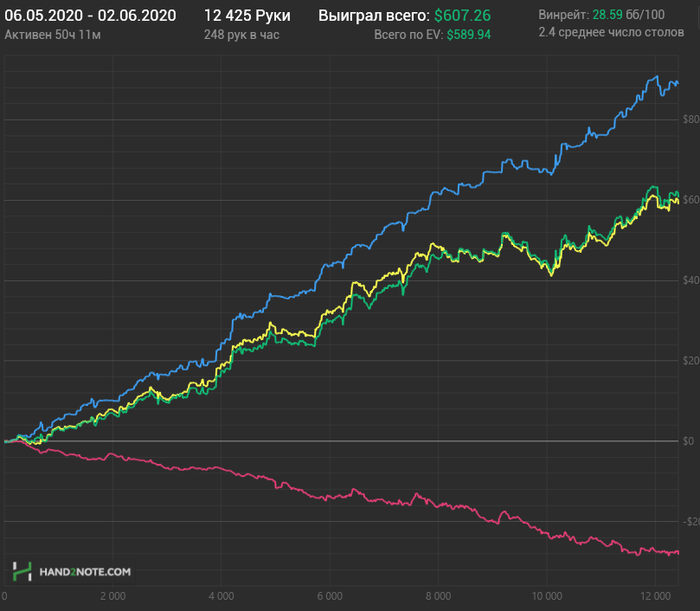The width and height of the screenshot is (700, 611).
Task: Click the $0 y-axis label
Action: point(688,441)
